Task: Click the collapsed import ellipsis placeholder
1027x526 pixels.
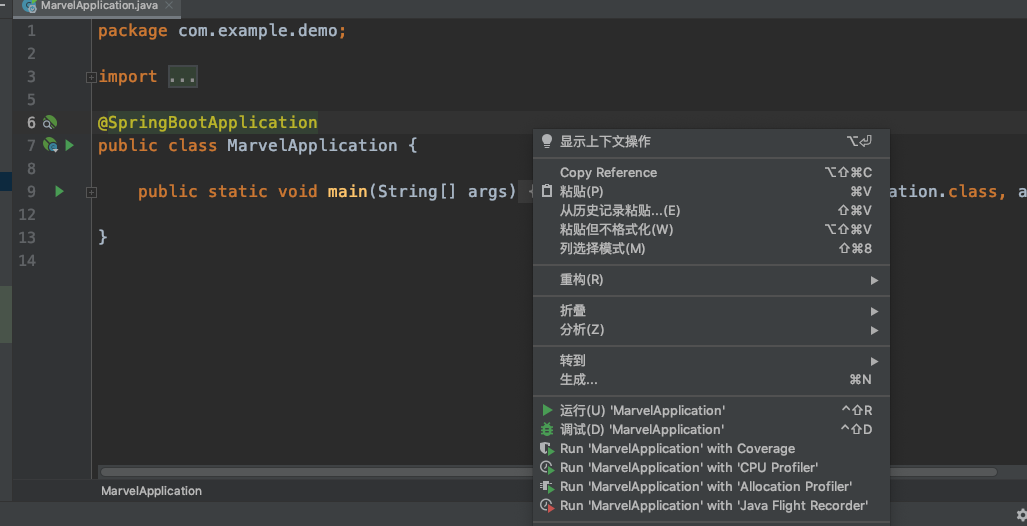Action: point(182,77)
